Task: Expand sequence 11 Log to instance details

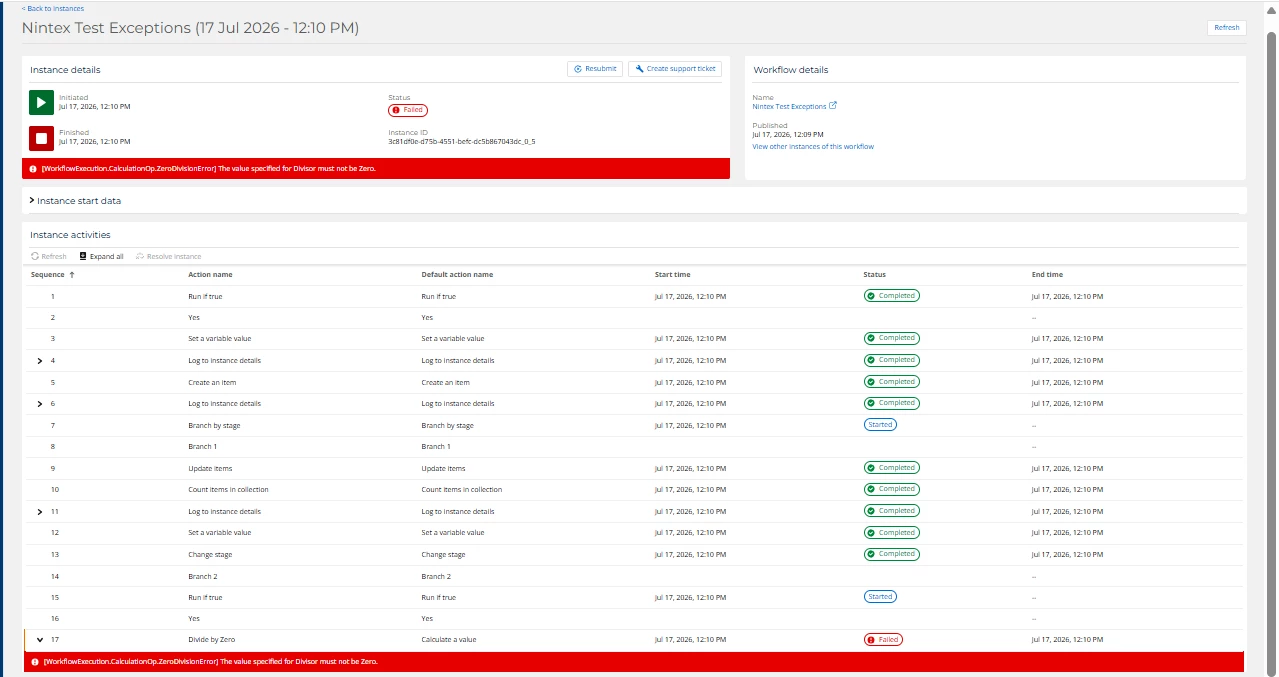Action: tap(40, 512)
